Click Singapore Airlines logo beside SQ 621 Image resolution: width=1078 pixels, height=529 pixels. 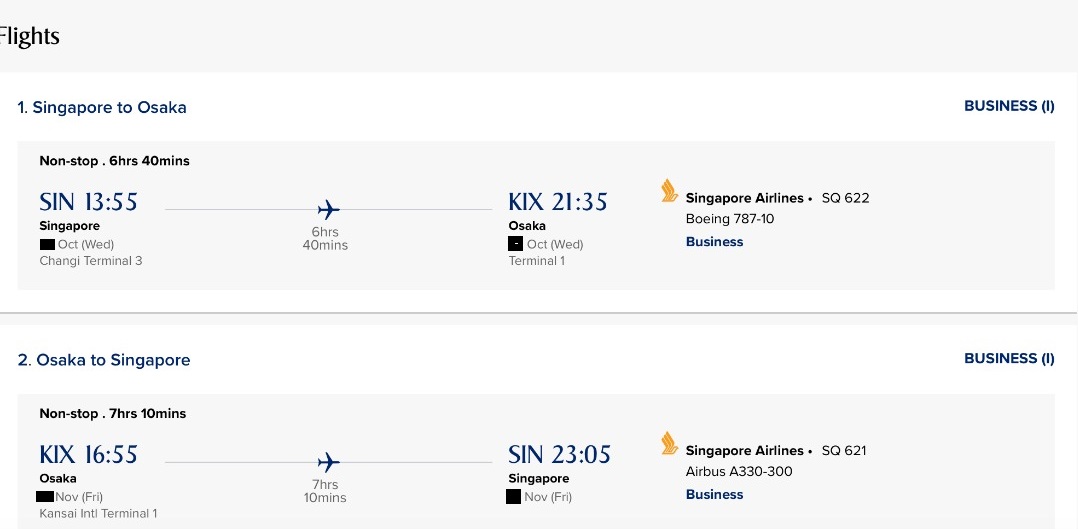click(670, 444)
